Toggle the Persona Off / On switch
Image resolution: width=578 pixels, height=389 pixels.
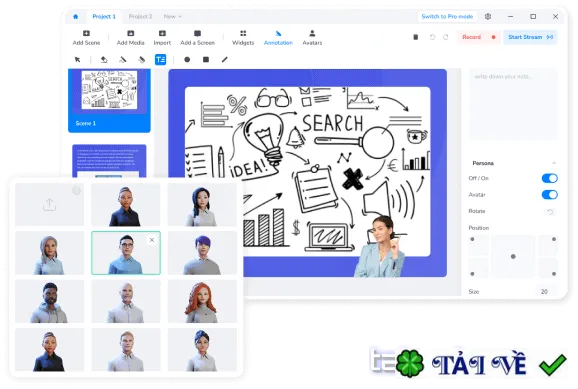[x=549, y=178]
